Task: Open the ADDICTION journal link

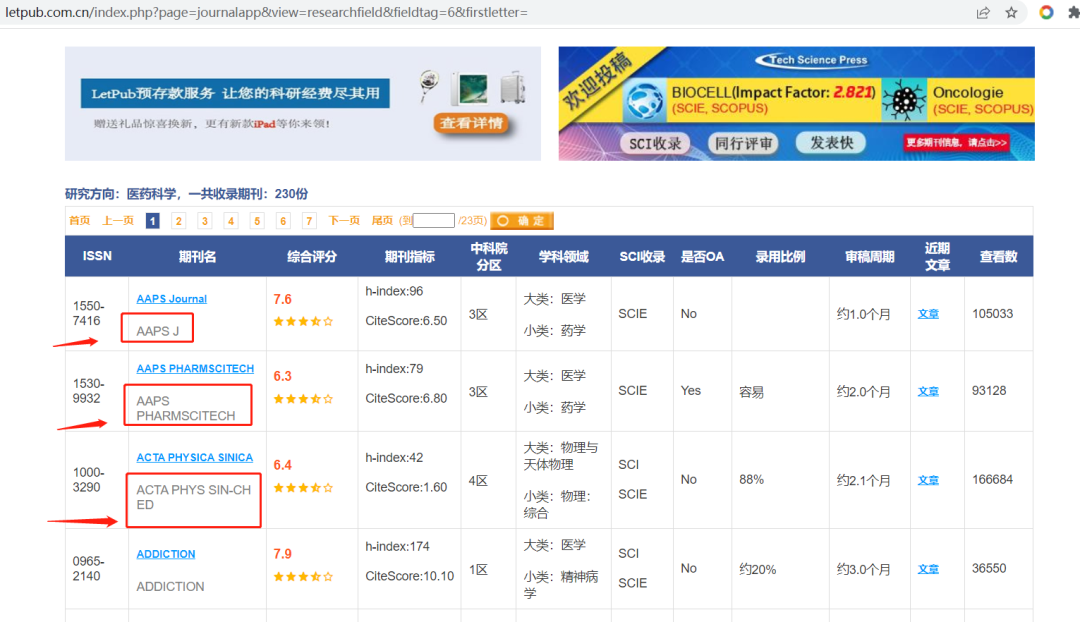Action: click(165, 554)
